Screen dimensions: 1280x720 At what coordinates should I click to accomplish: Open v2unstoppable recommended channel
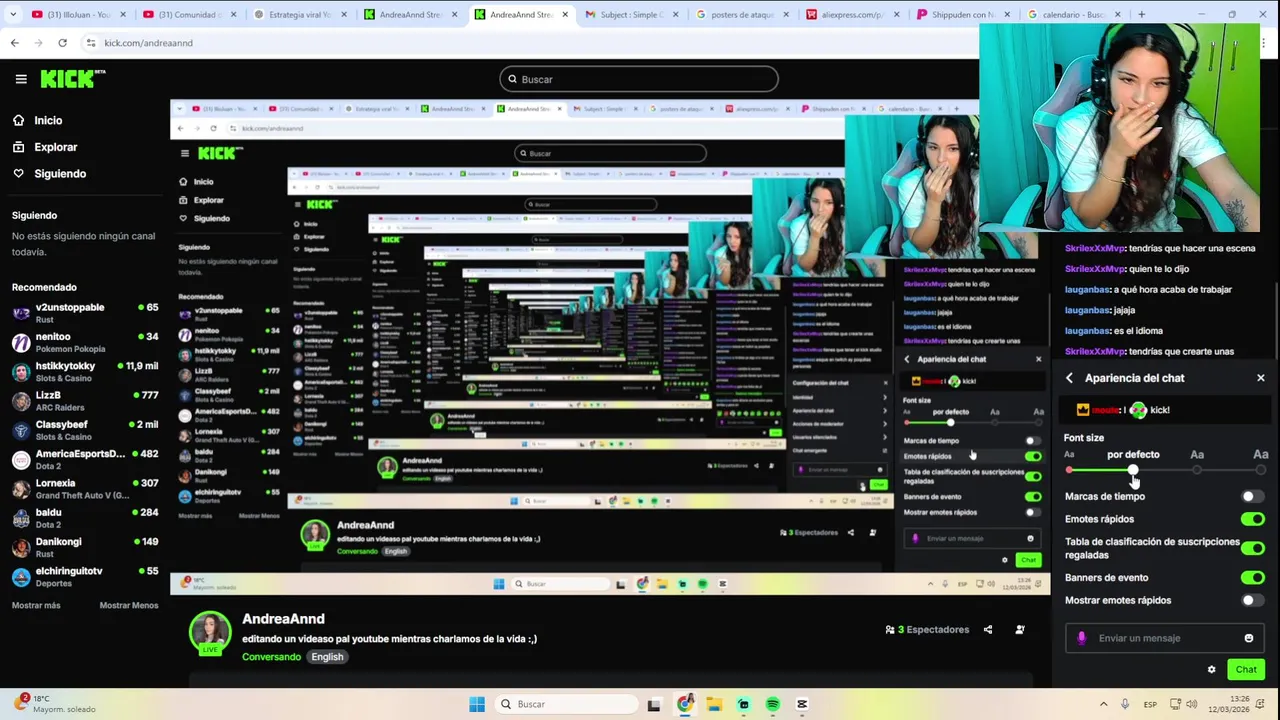click(x=85, y=313)
